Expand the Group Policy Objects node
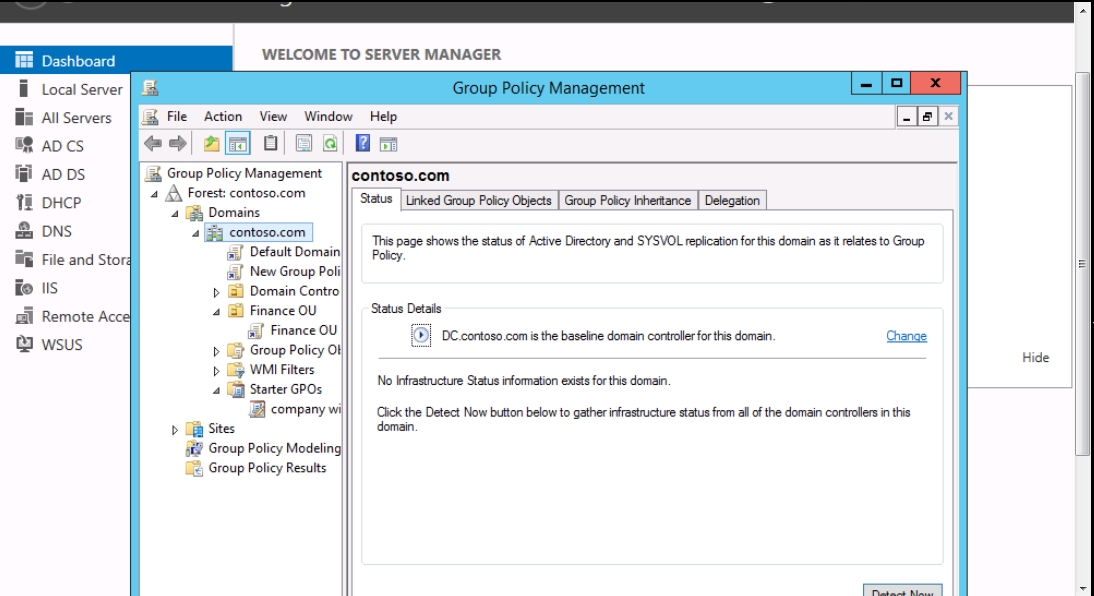This screenshot has width=1094, height=596. (216, 351)
